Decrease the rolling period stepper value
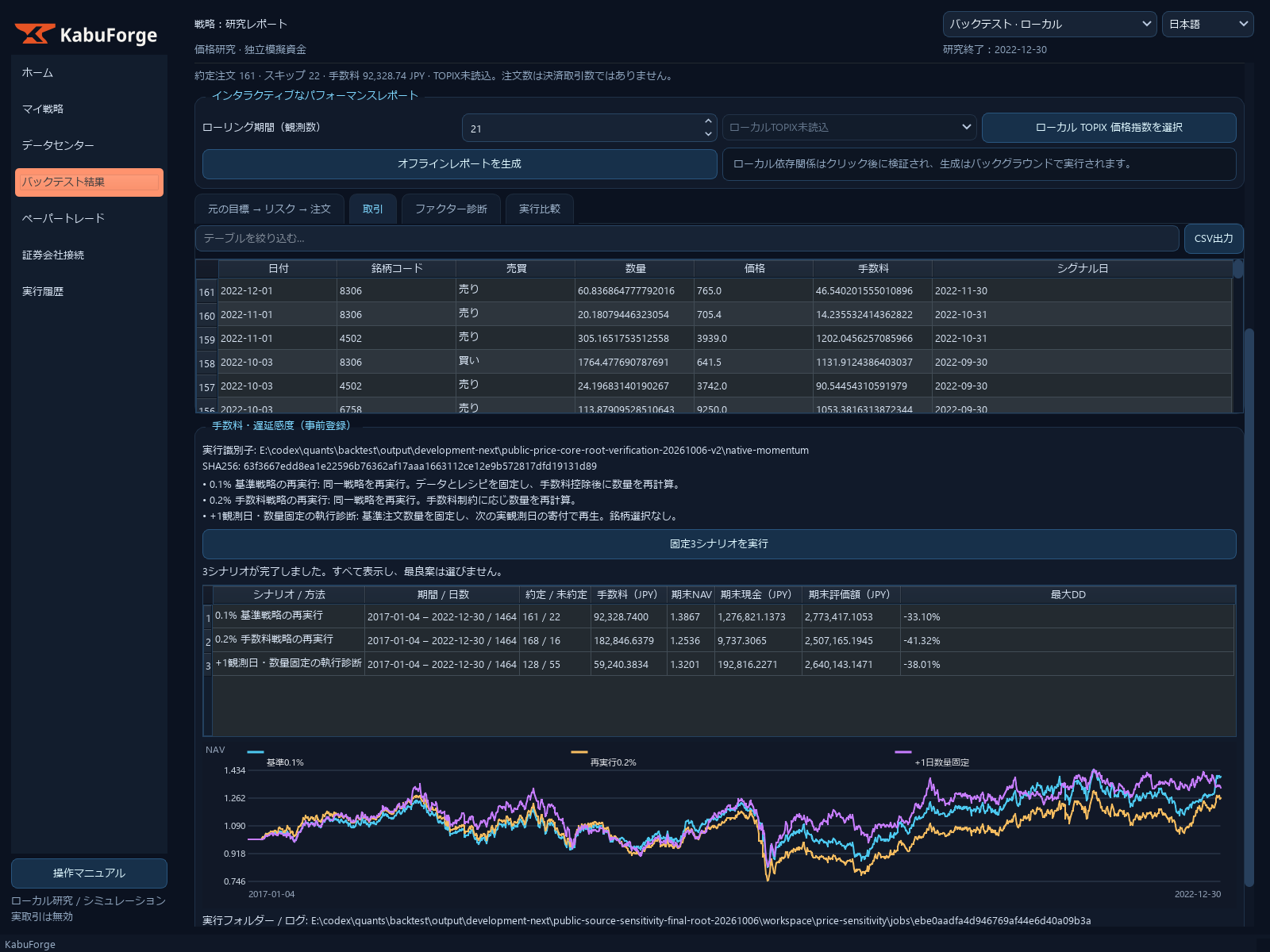The height and width of the screenshot is (952, 1270). click(708, 133)
